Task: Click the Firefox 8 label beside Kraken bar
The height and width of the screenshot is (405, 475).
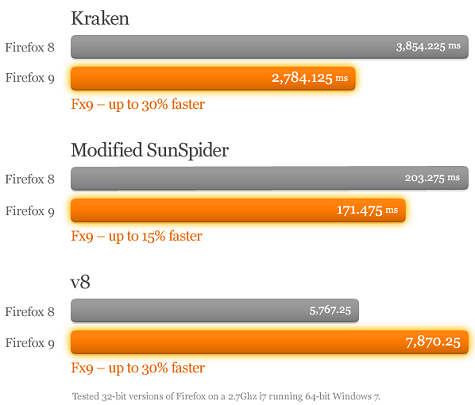Action: pos(30,47)
